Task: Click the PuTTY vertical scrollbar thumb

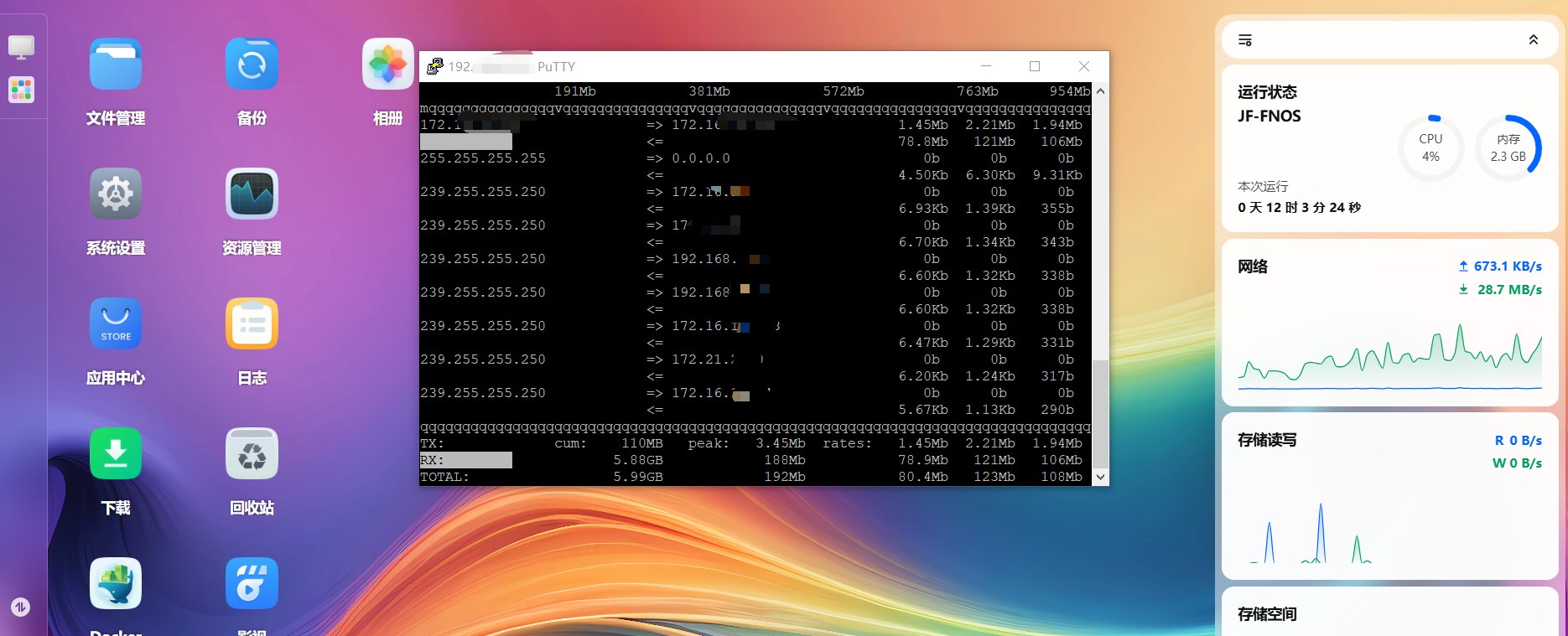Action: point(1101,414)
